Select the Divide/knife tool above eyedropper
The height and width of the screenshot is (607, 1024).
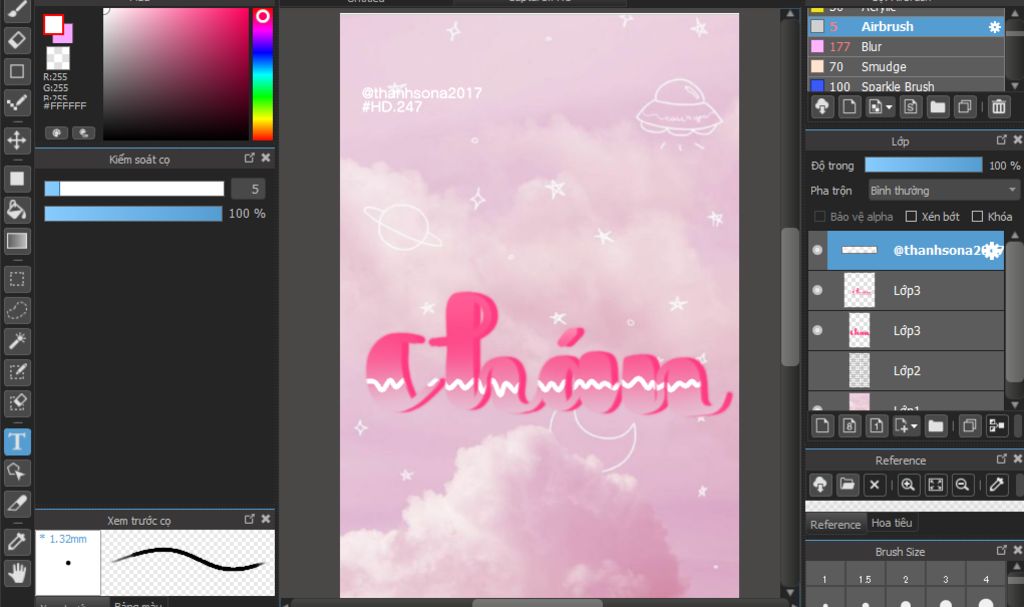[x=17, y=503]
